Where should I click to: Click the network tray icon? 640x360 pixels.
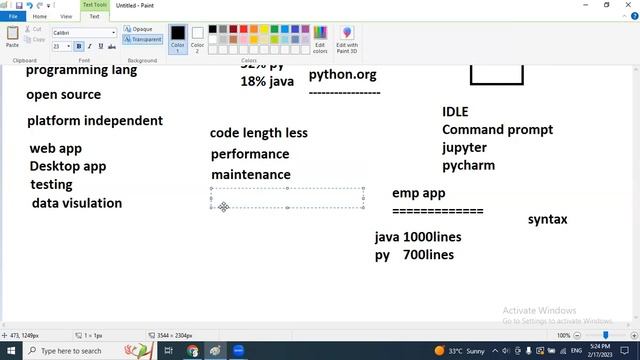pyautogui.click(x=563, y=351)
